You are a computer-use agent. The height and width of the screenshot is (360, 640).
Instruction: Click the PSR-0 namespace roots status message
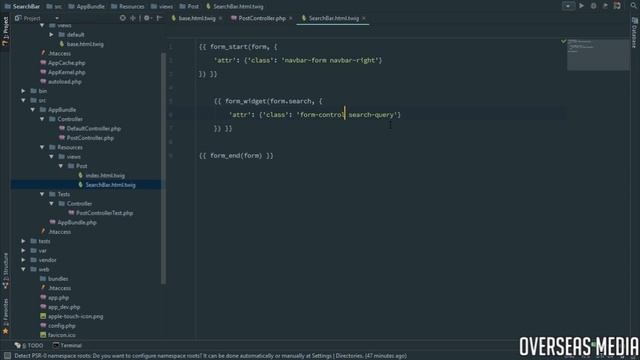tap(211, 356)
